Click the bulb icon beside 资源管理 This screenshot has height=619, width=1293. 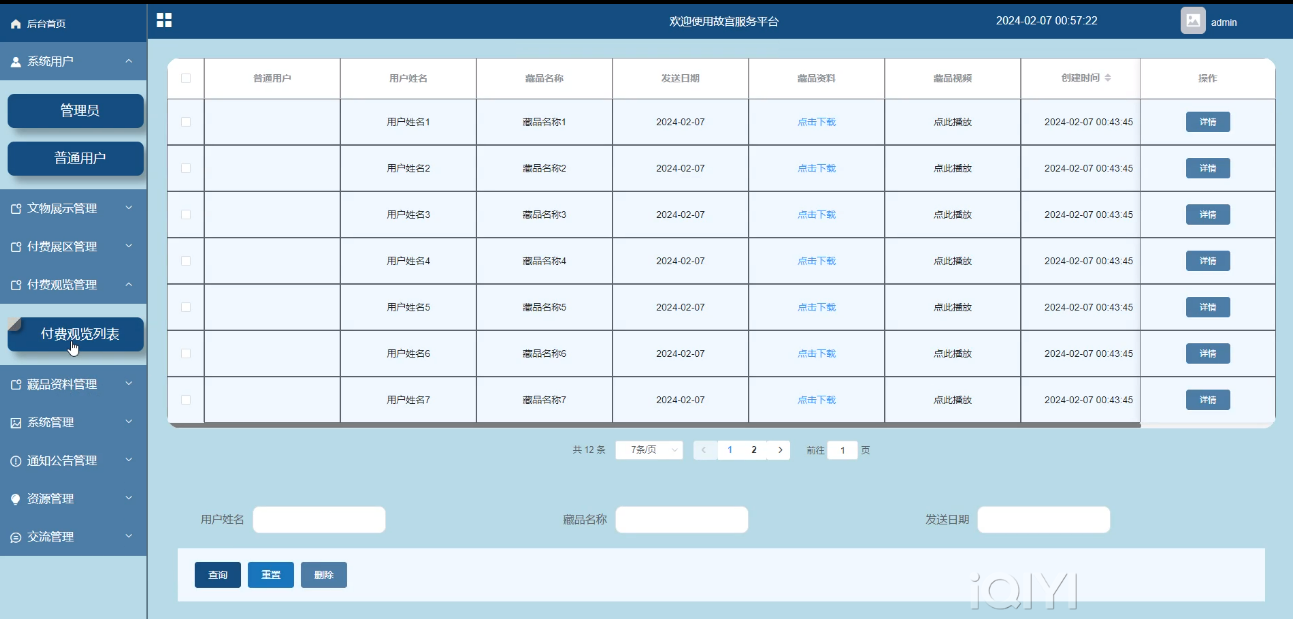pyautogui.click(x=15, y=499)
